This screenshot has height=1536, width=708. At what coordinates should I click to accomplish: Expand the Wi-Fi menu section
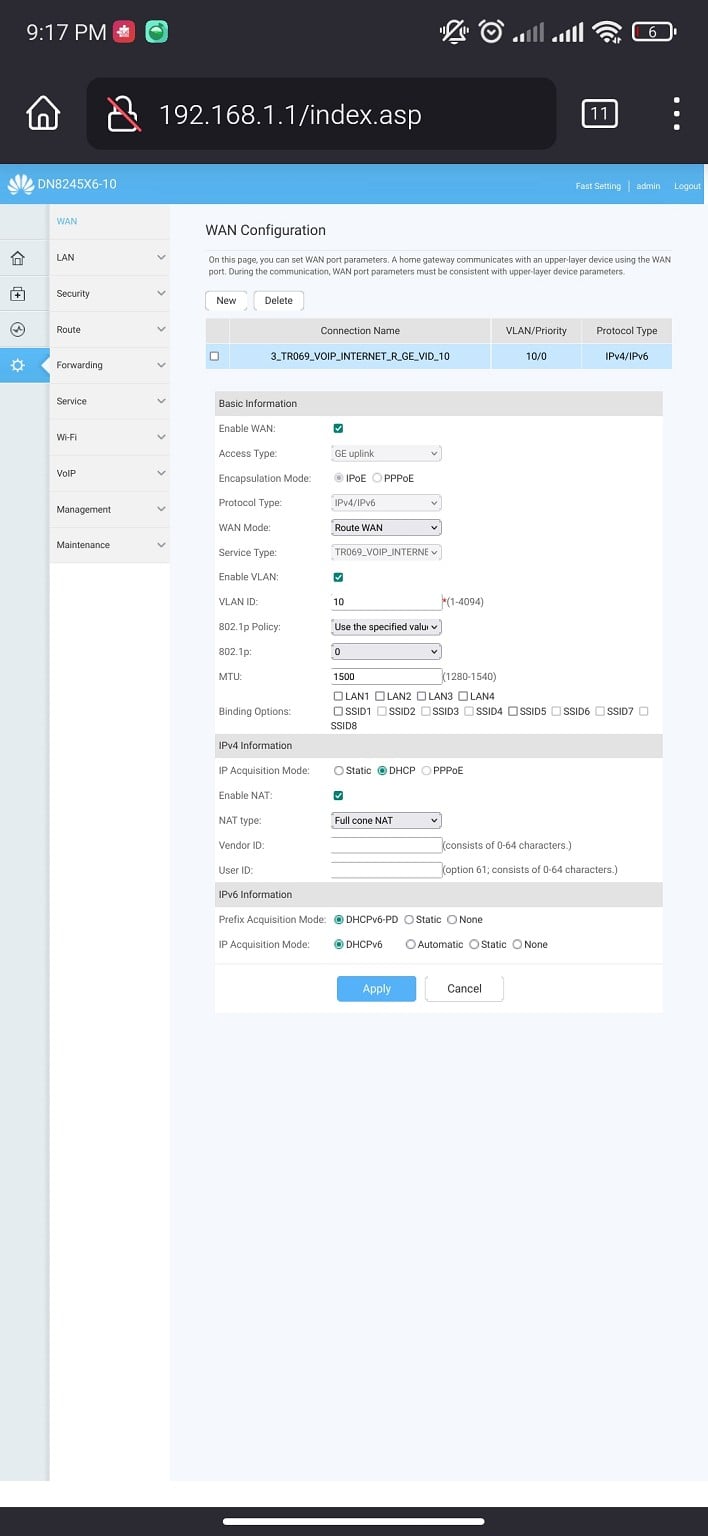(x=109, y=438)
